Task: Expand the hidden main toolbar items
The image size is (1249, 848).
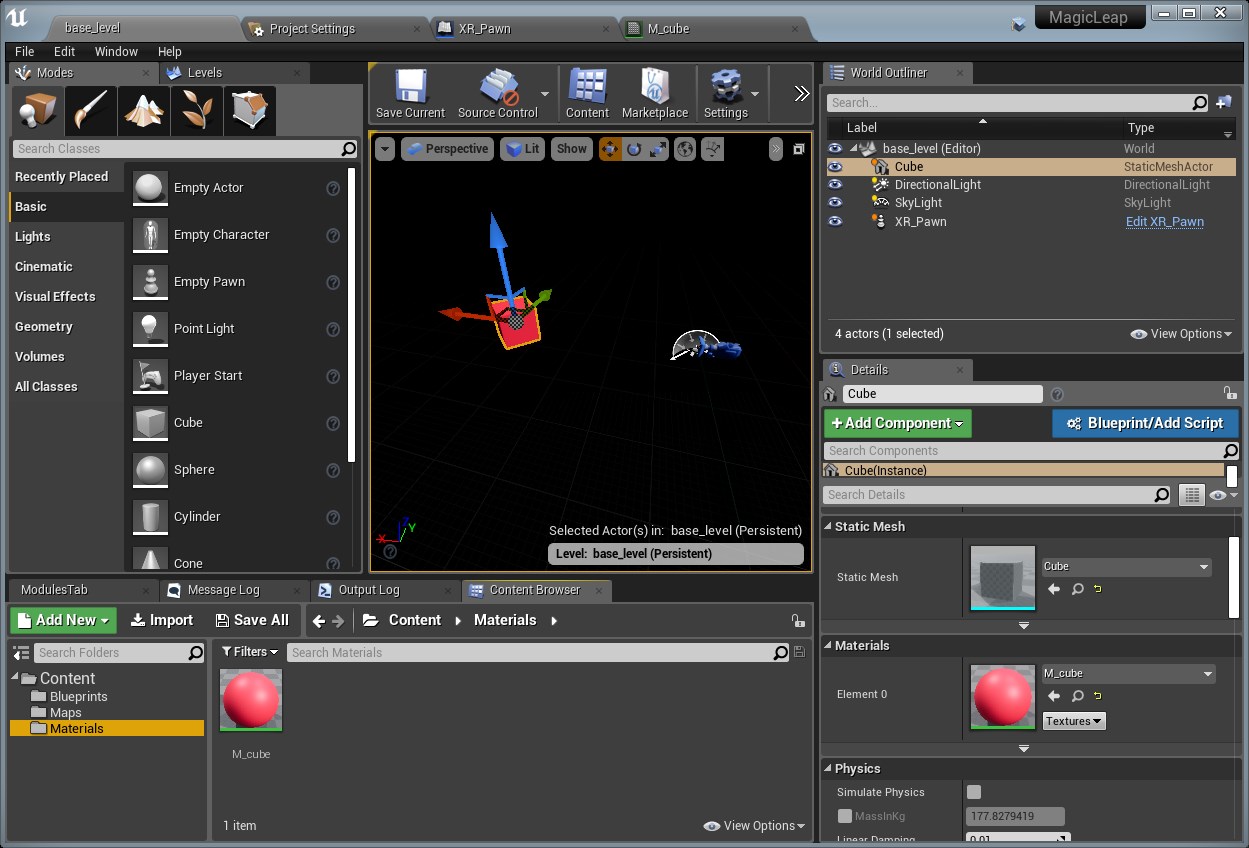Action: [x=802, y=94]
